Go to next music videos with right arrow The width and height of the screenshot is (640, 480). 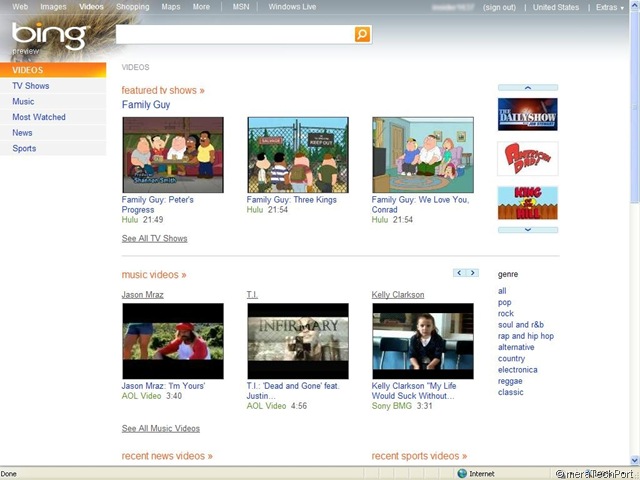(473, 273)
